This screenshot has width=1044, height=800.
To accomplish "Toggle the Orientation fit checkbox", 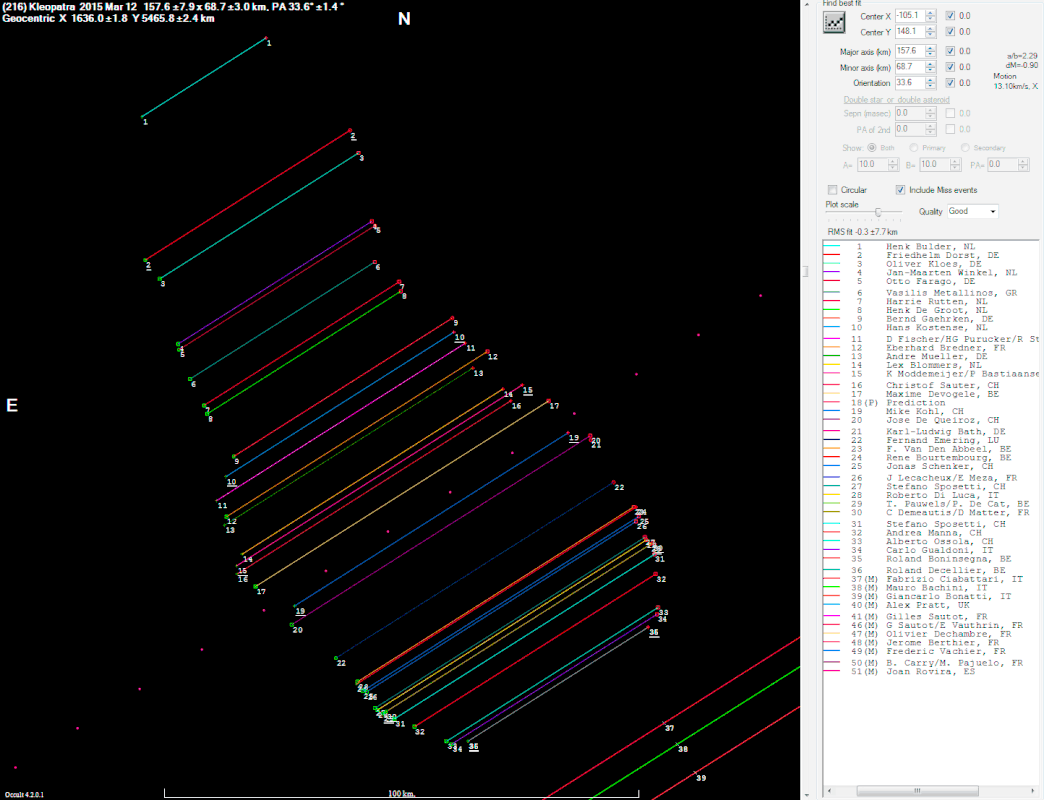I will click(x=950, y=83).
